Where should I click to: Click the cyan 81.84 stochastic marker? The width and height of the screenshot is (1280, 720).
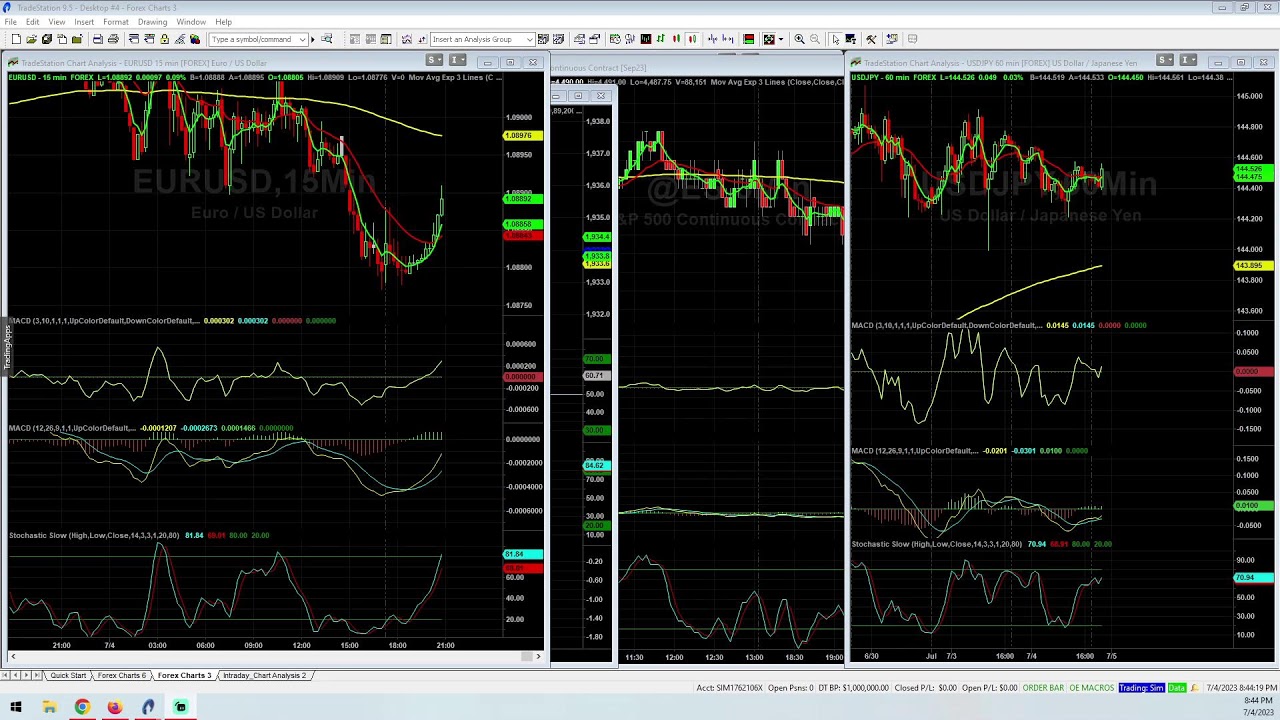523,554
